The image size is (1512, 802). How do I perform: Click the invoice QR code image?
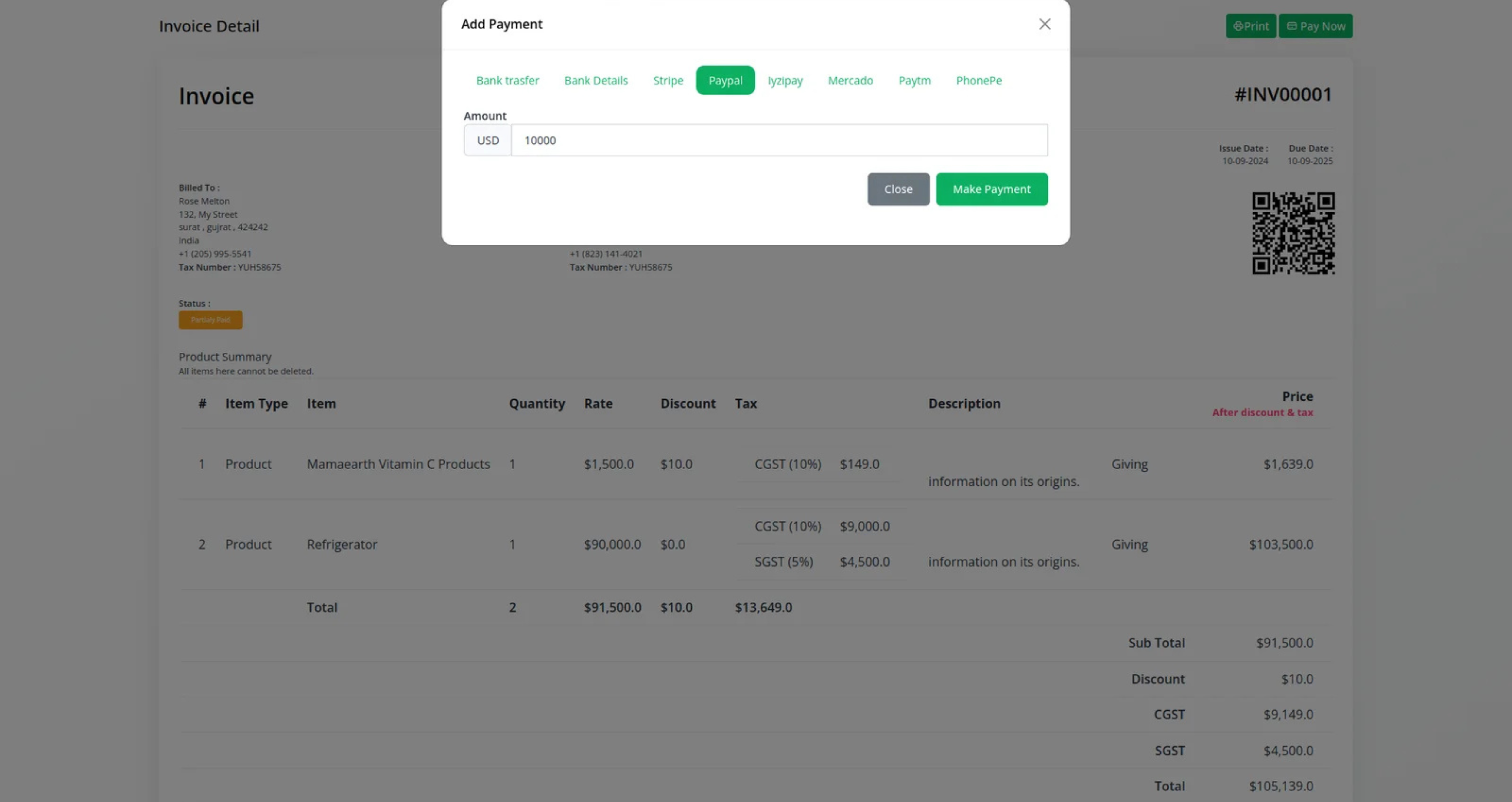pyautogui.click(x=1293, y=233)
